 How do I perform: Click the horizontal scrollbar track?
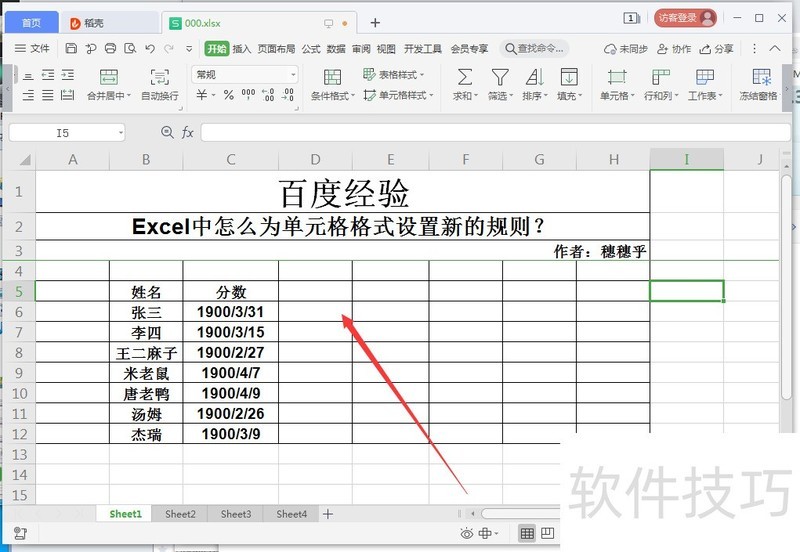coord(520,513)
